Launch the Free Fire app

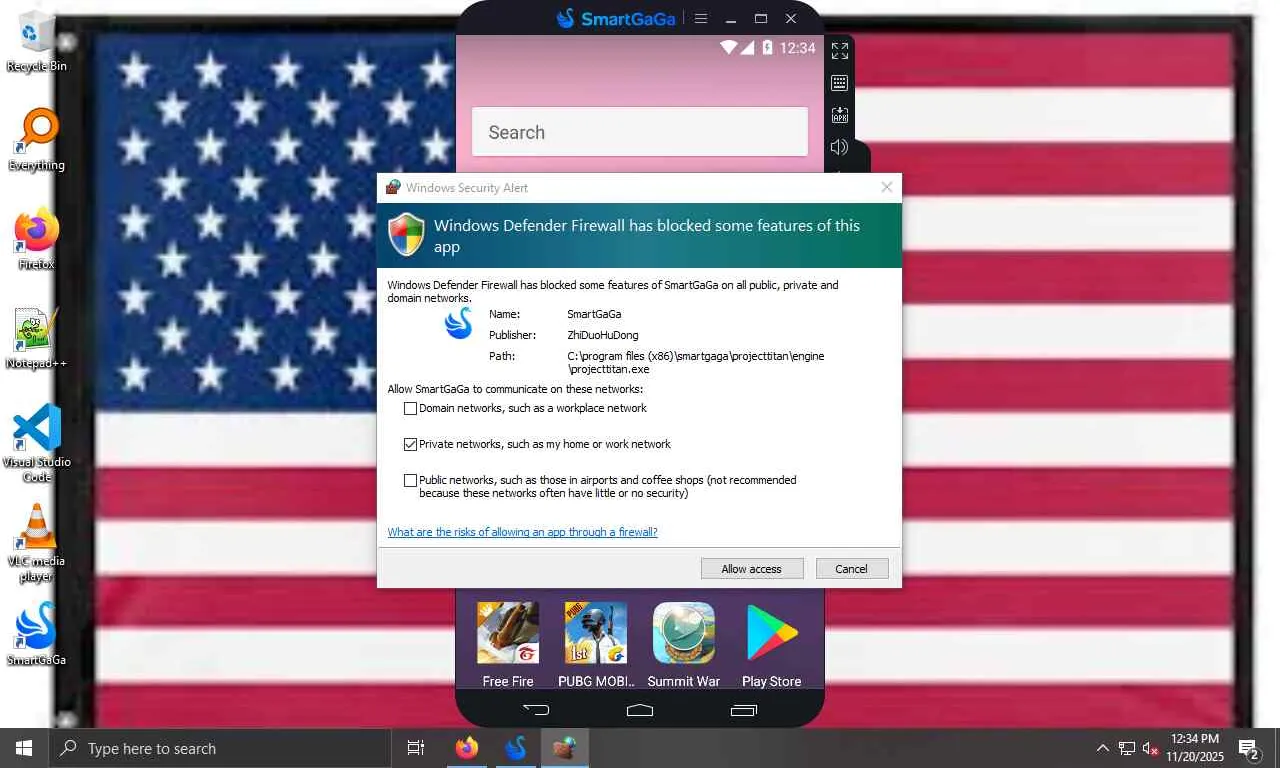coord(508,645)
